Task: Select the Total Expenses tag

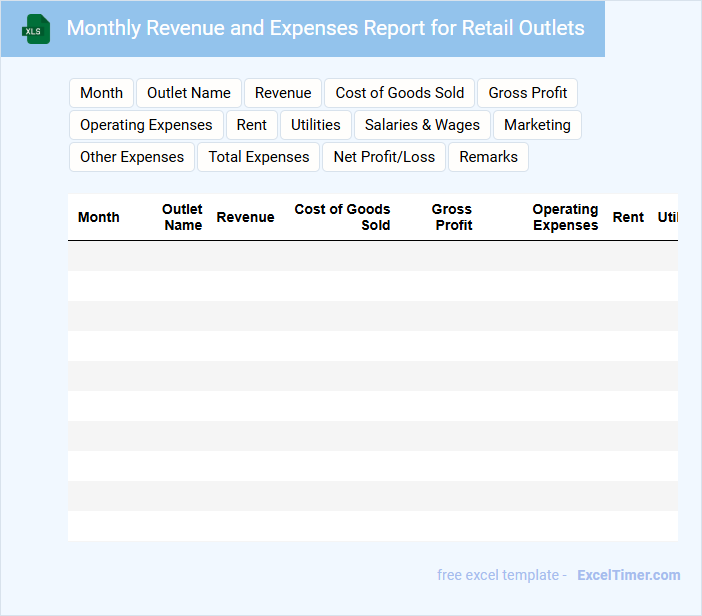Action: tap(259, 157)
